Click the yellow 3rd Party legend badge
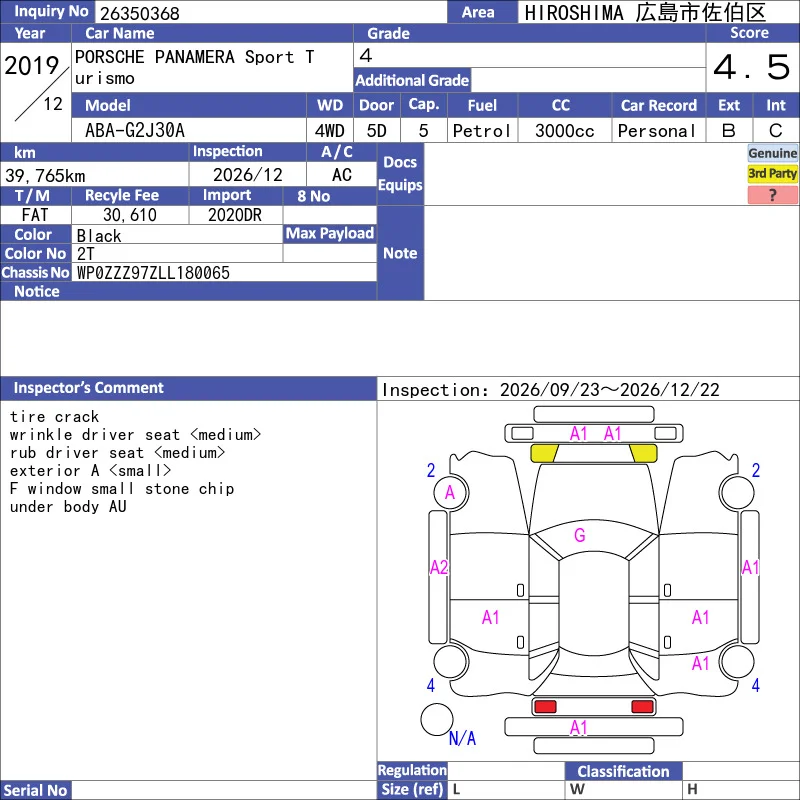Screen dimensions: 800x800 click(772, 173)
